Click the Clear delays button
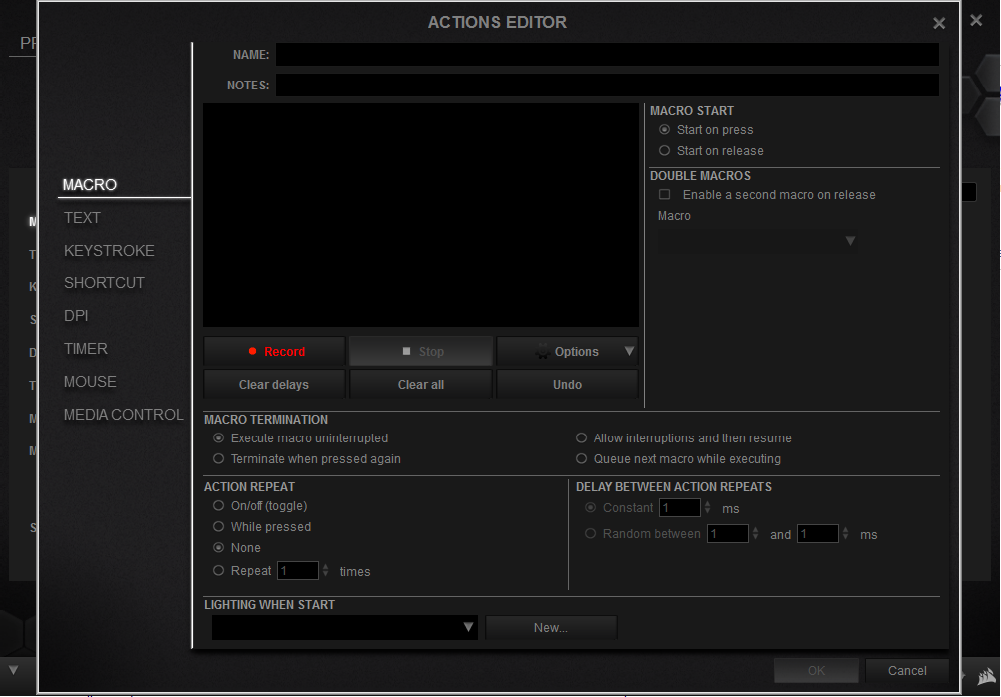Image resolution: width=1001 pixels, height=697 pixels. click(x=274, y=384)
